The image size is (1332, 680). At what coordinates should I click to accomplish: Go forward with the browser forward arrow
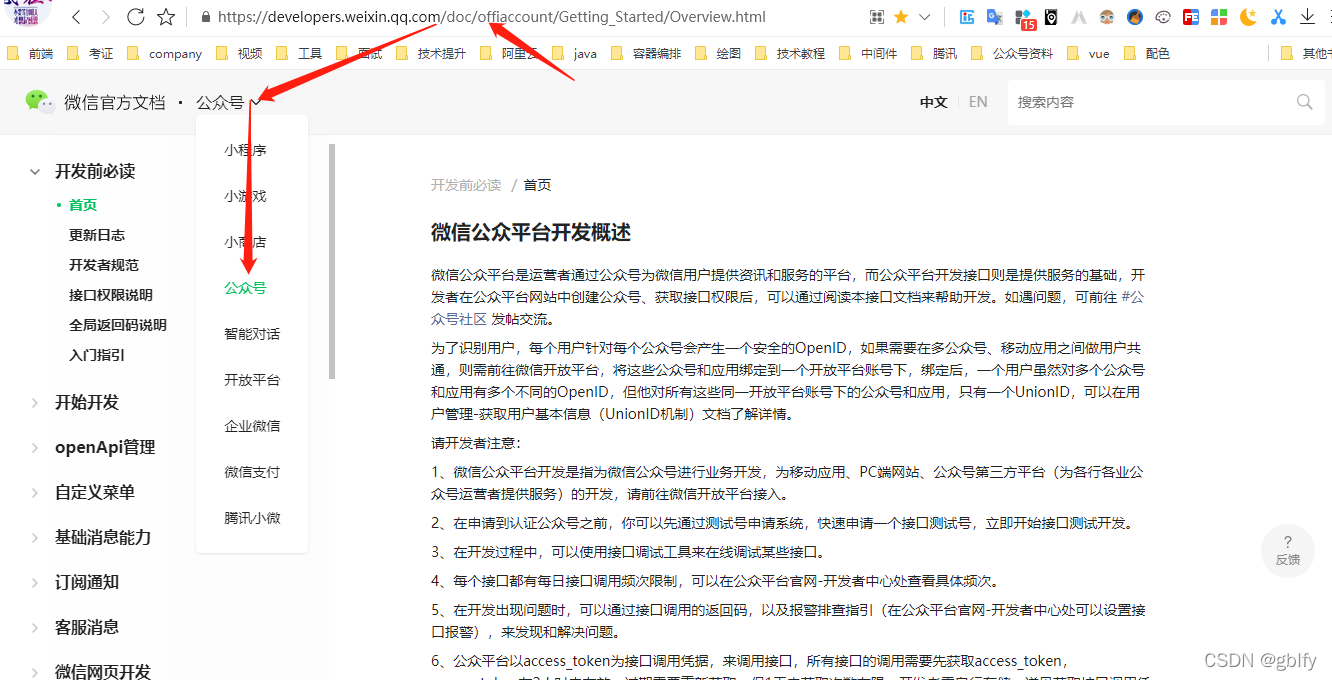point(106,17)
